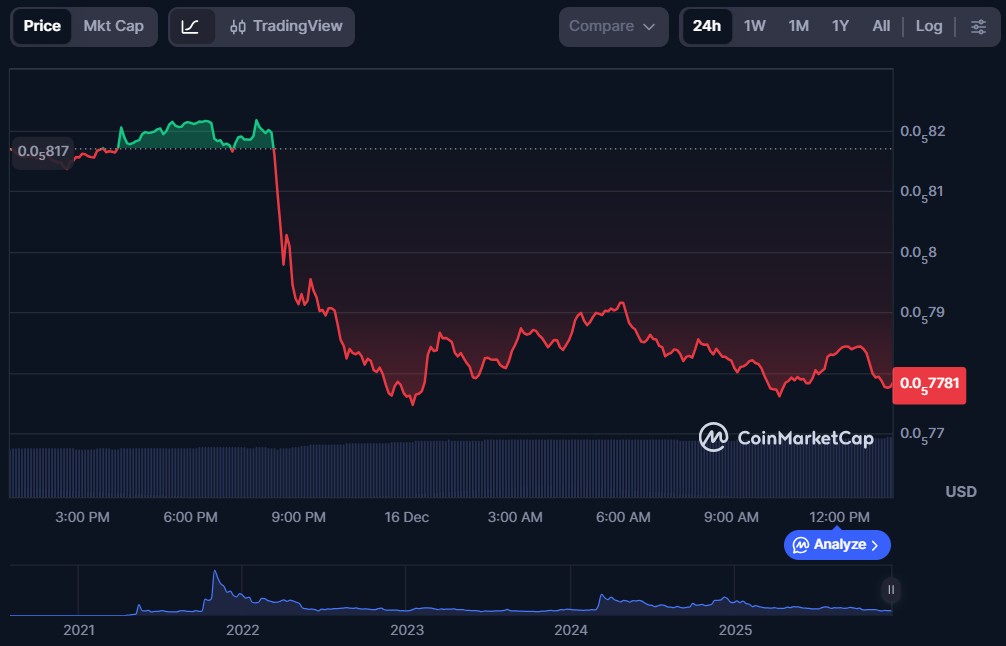Viewport: 1006px width, 646px height.
Task: Display All time price history
Action: click(880, 26)
